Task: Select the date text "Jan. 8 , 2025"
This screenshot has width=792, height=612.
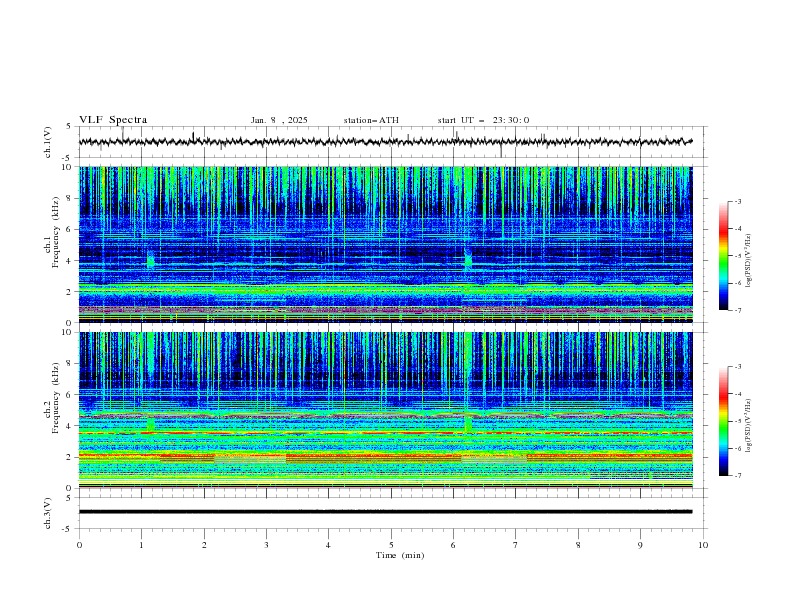Action: [x=279, y=120]
